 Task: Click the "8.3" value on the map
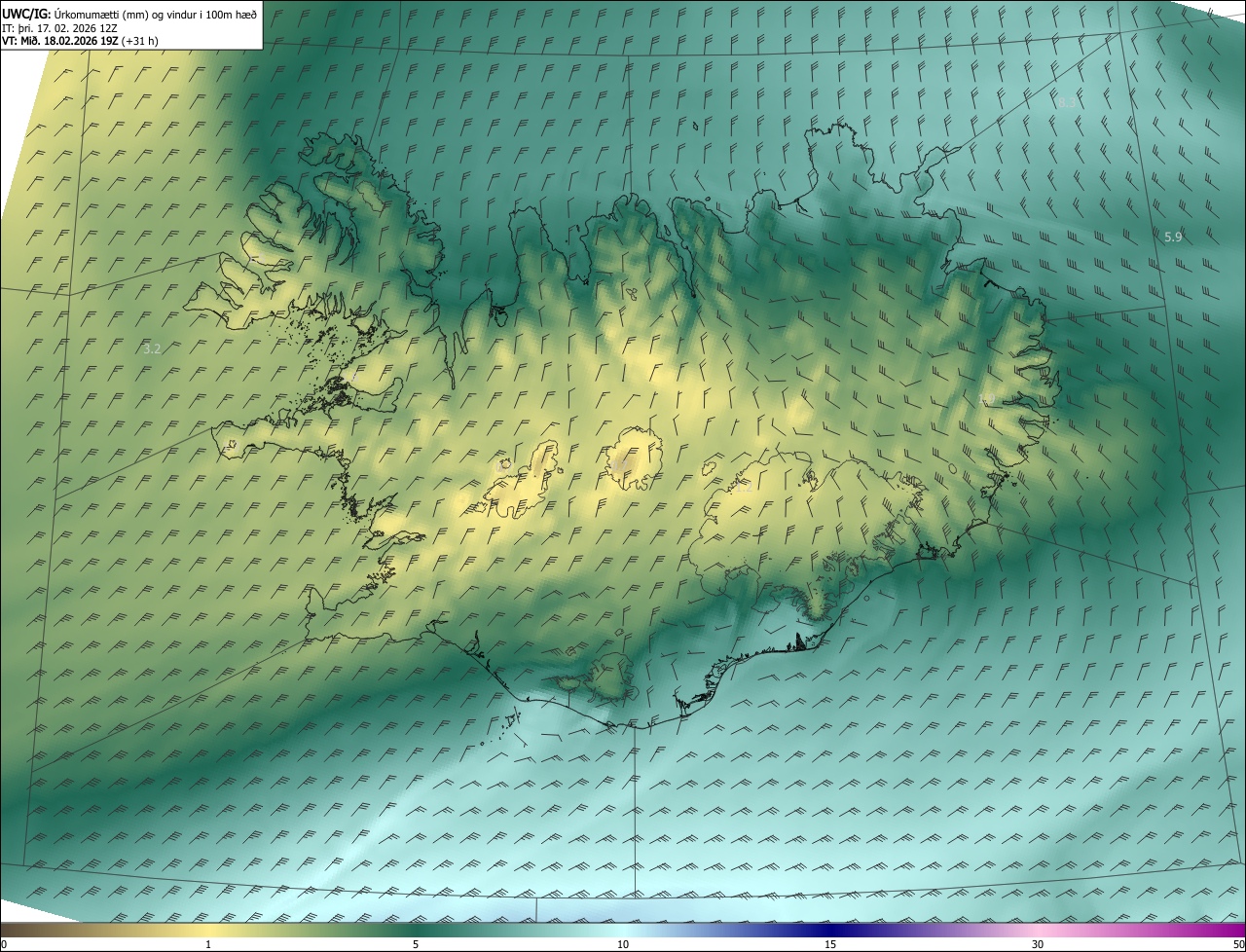1067,102
